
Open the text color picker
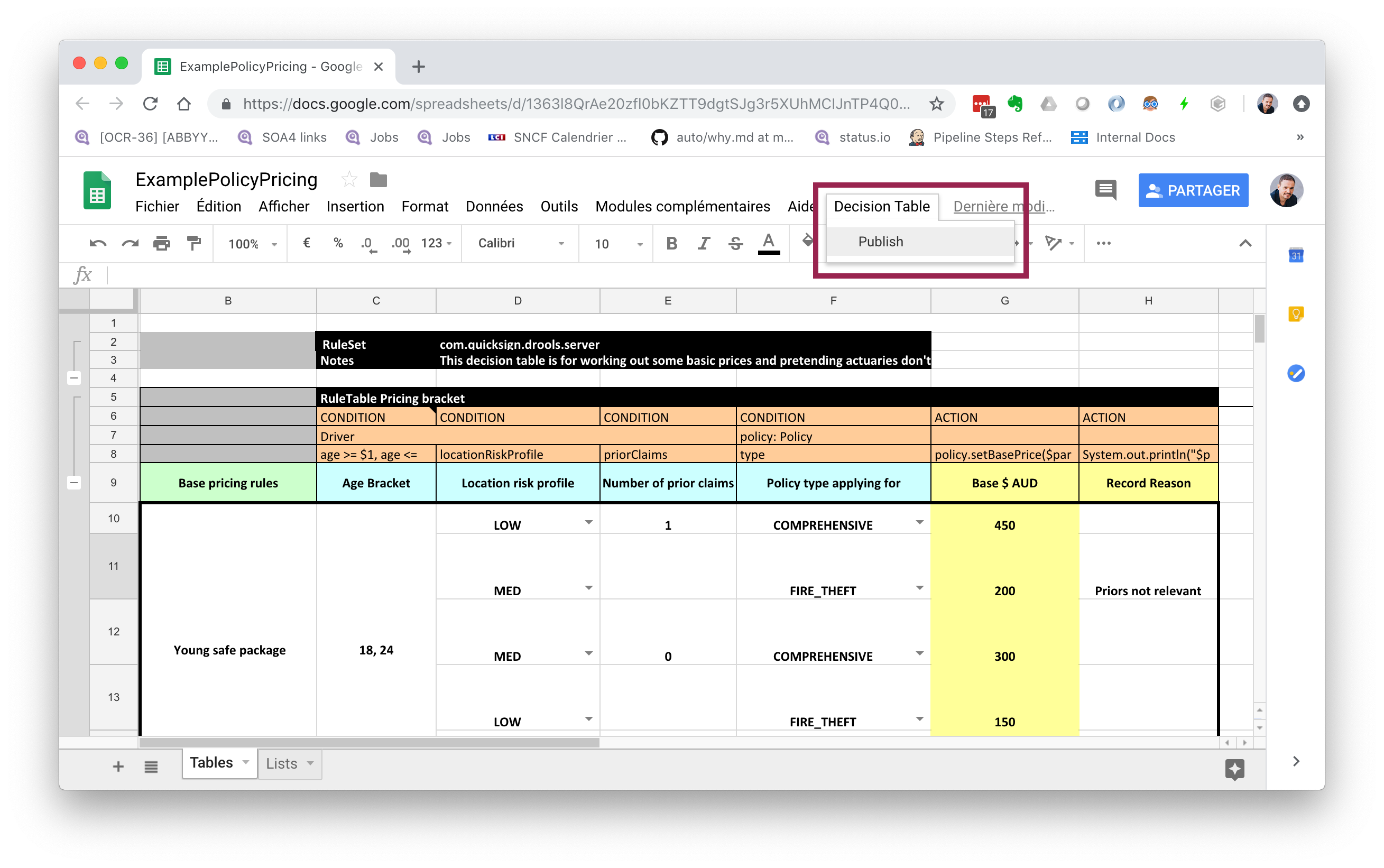pyautogui.click(x=768, y=243)
